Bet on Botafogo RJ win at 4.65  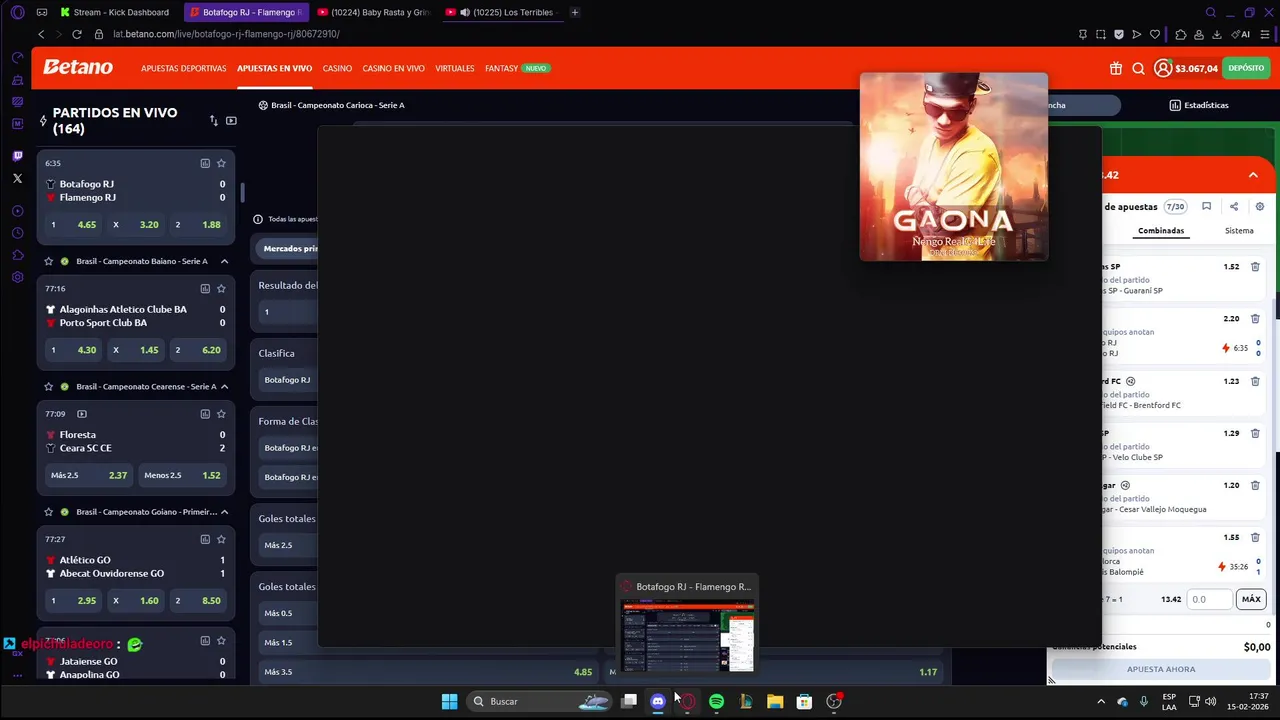(x=75, y=225)
